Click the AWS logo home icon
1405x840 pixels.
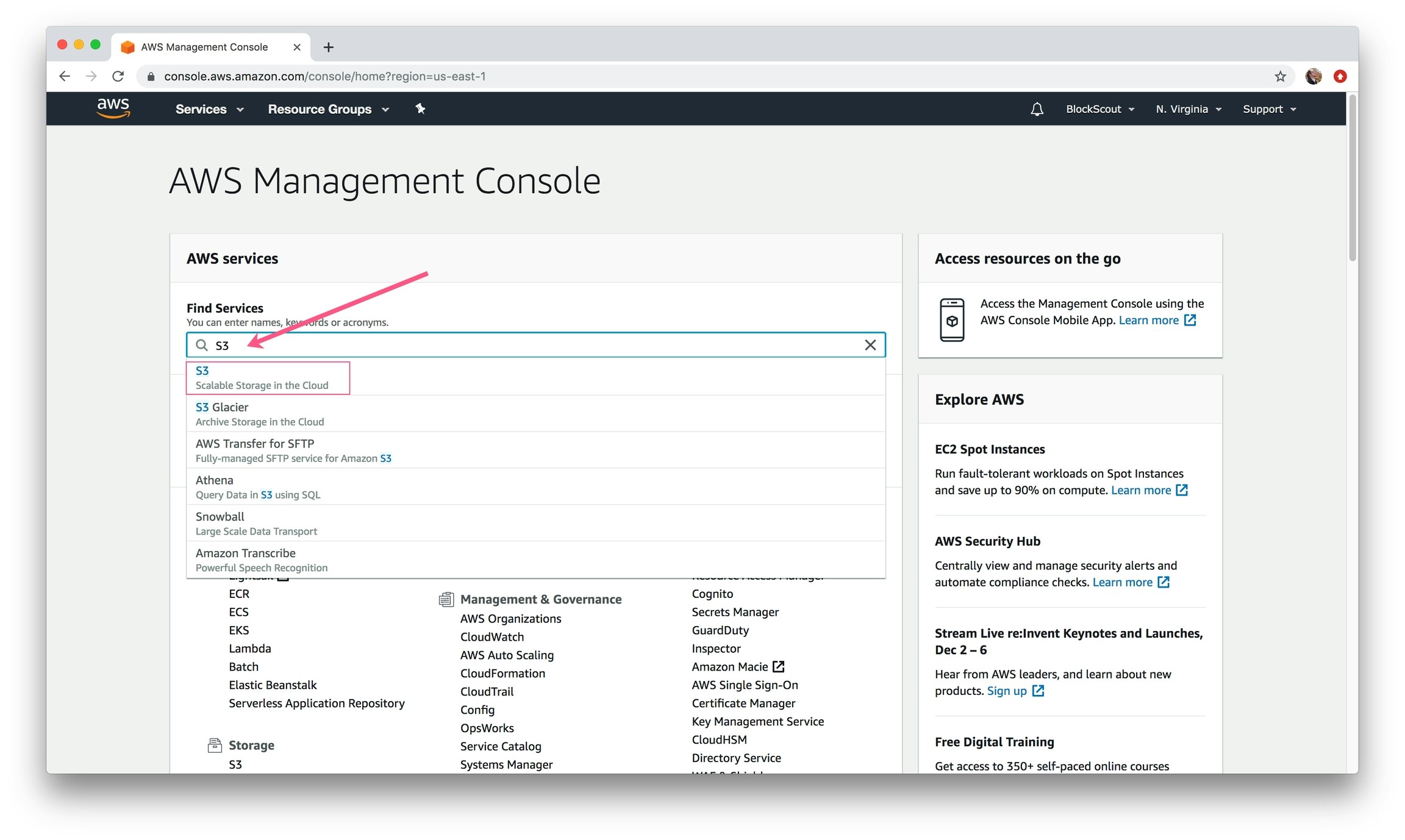pos(113,108)
